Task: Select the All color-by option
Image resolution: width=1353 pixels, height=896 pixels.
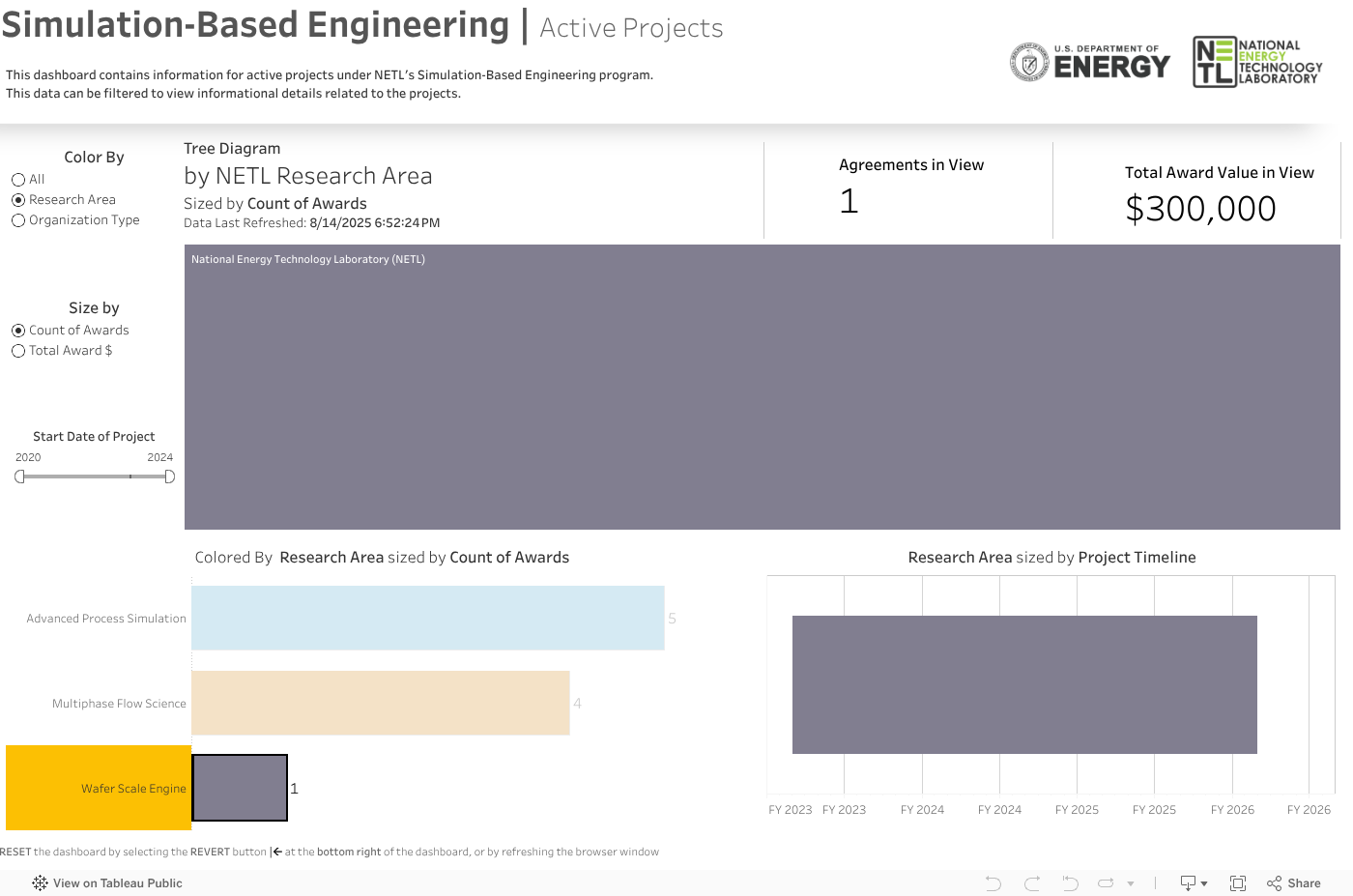Action: click(x=18, y=180)
